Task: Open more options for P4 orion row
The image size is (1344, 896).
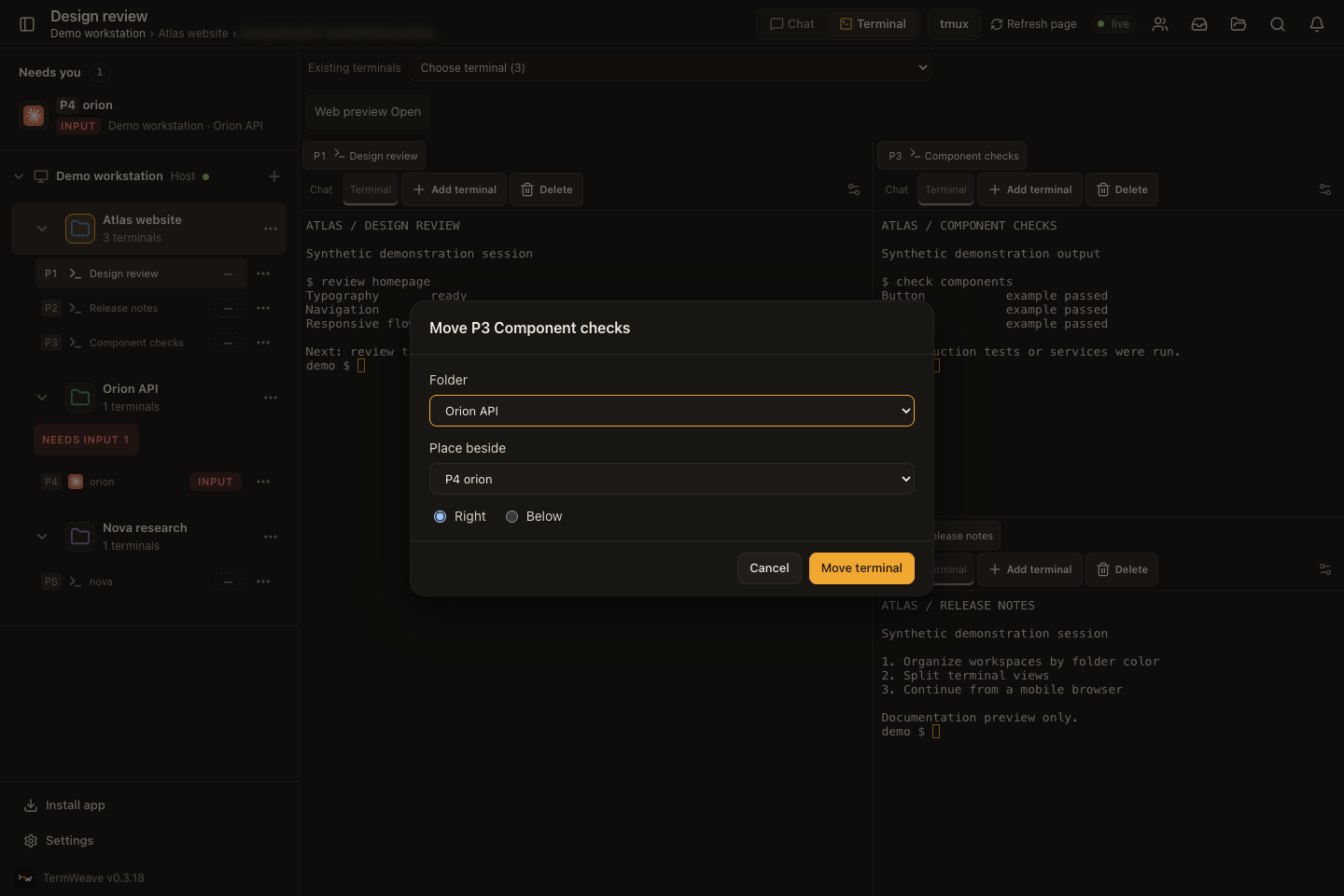Action: pyautogui.click(x=263, y=482)
